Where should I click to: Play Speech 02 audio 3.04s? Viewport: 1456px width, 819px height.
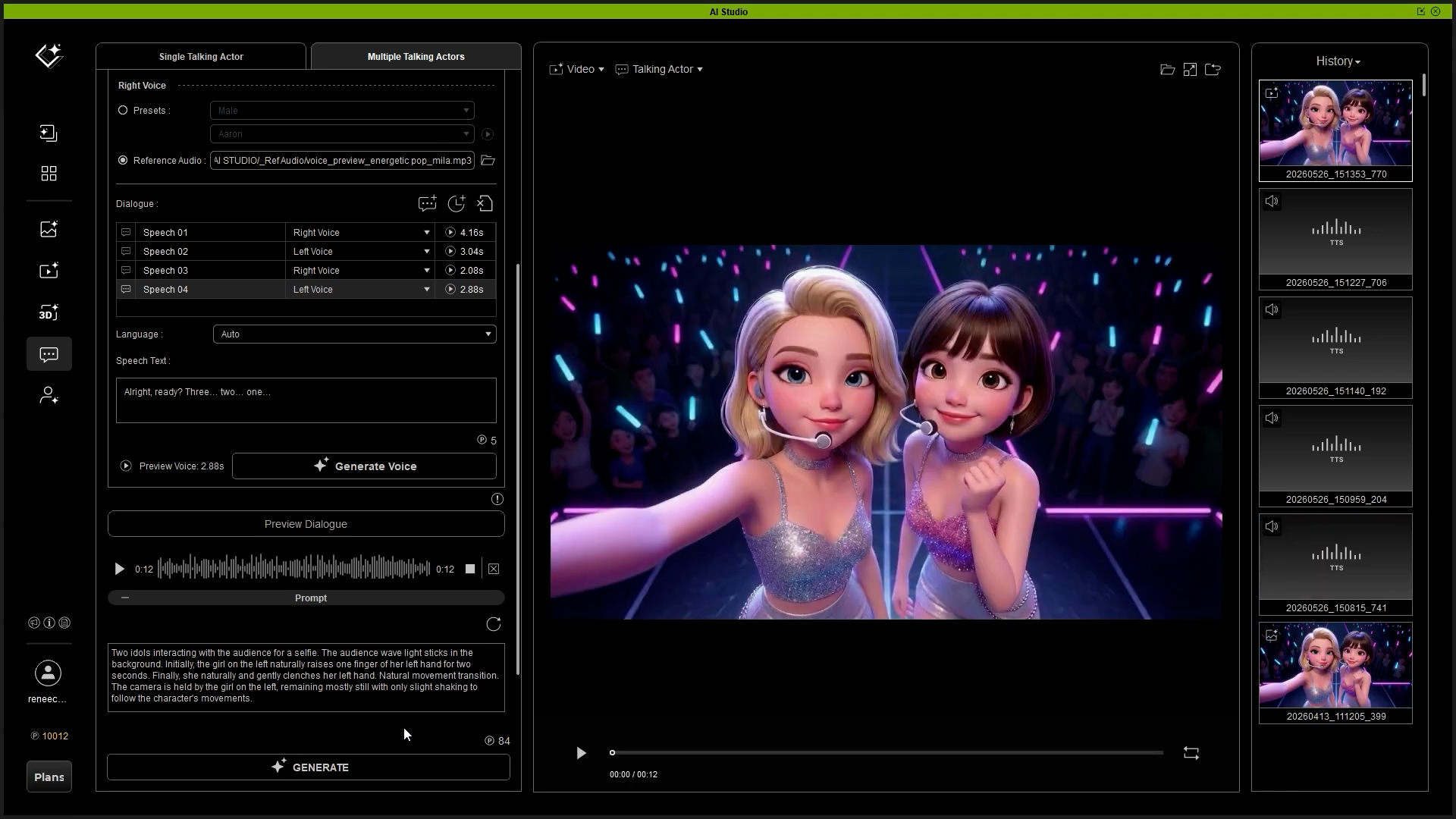click(x=450, y=252)
